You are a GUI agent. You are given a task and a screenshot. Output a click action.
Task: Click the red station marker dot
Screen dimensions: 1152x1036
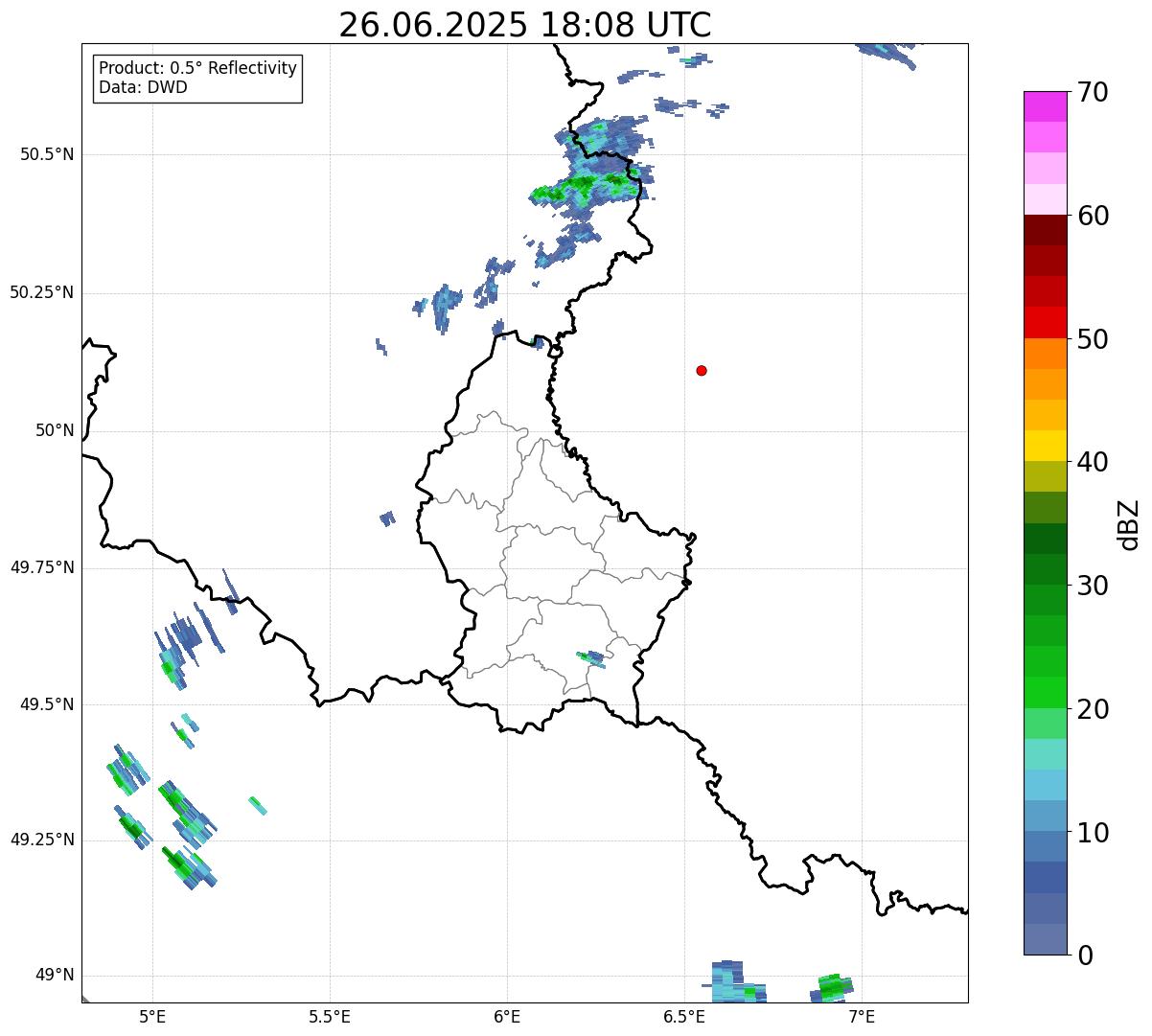(702, 370)
